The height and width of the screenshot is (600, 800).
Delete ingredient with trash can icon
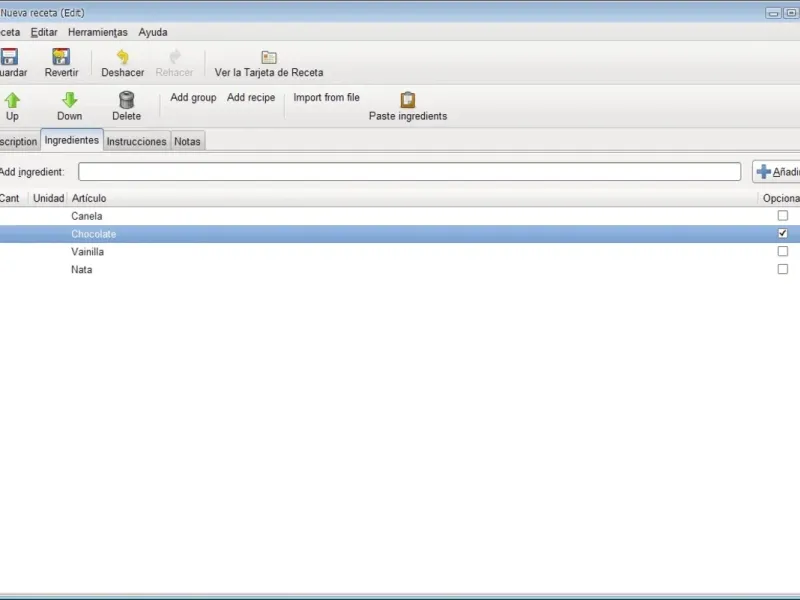[x=127, y=99]
